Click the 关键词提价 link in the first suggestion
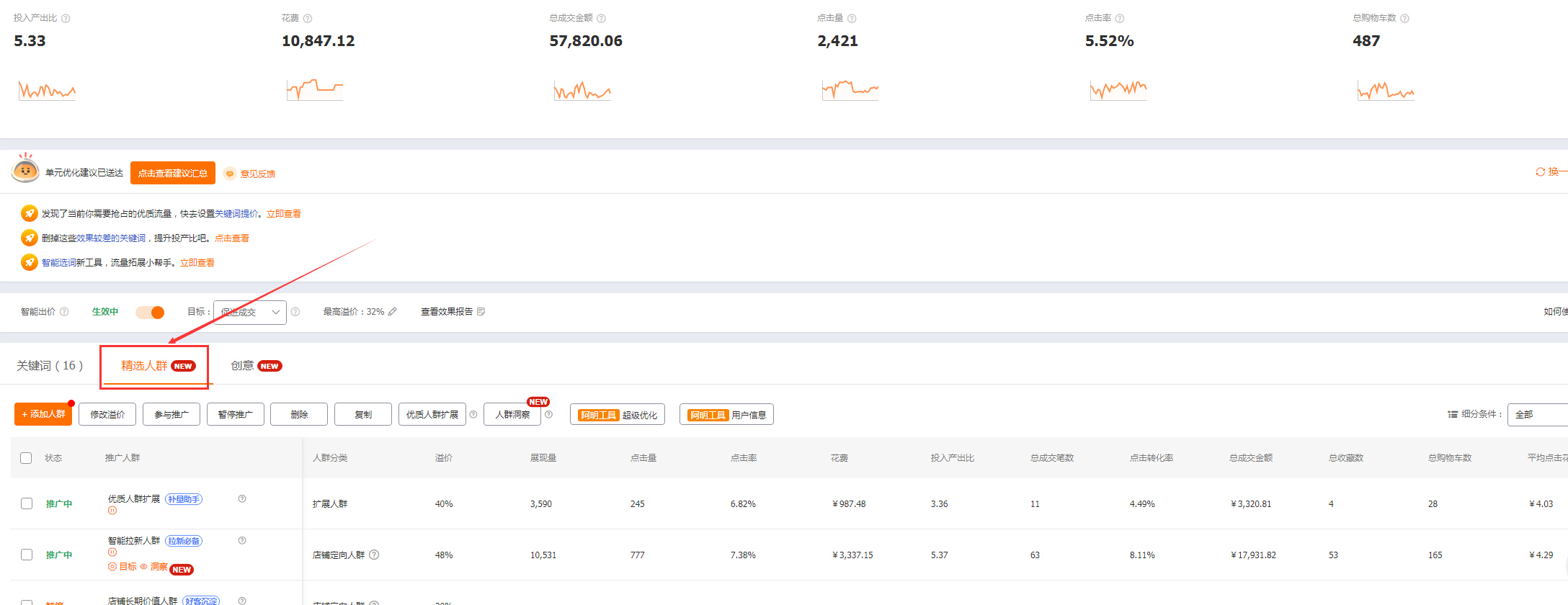This screenshot has height=605, width=1568. [x=236, y=214]
